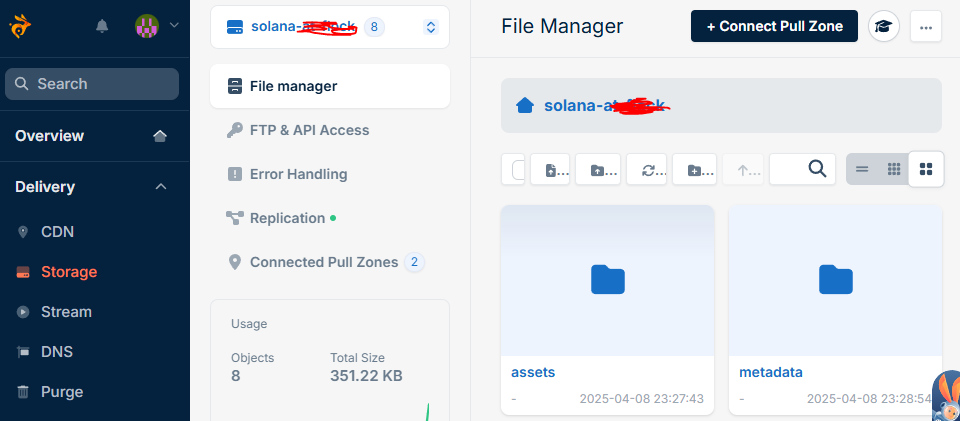Open the bunny support chat widget

(946, 398)
